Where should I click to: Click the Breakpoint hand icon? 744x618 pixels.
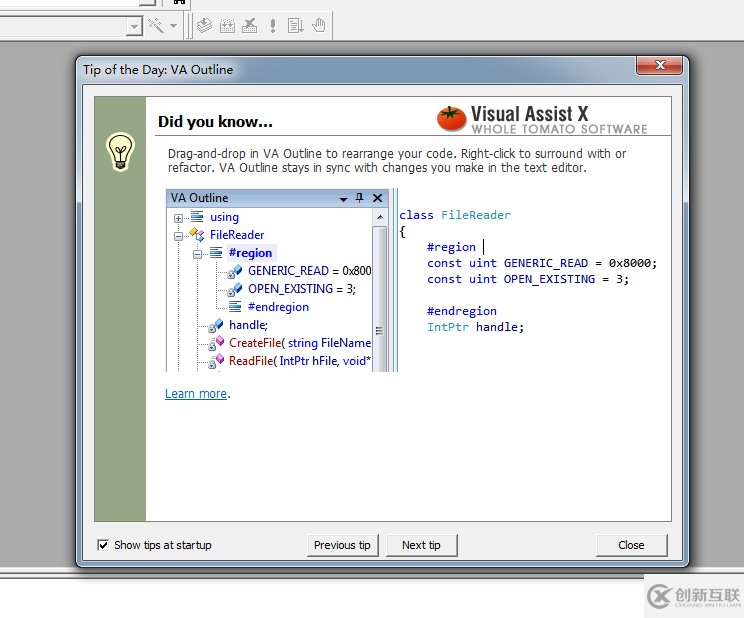319,26
